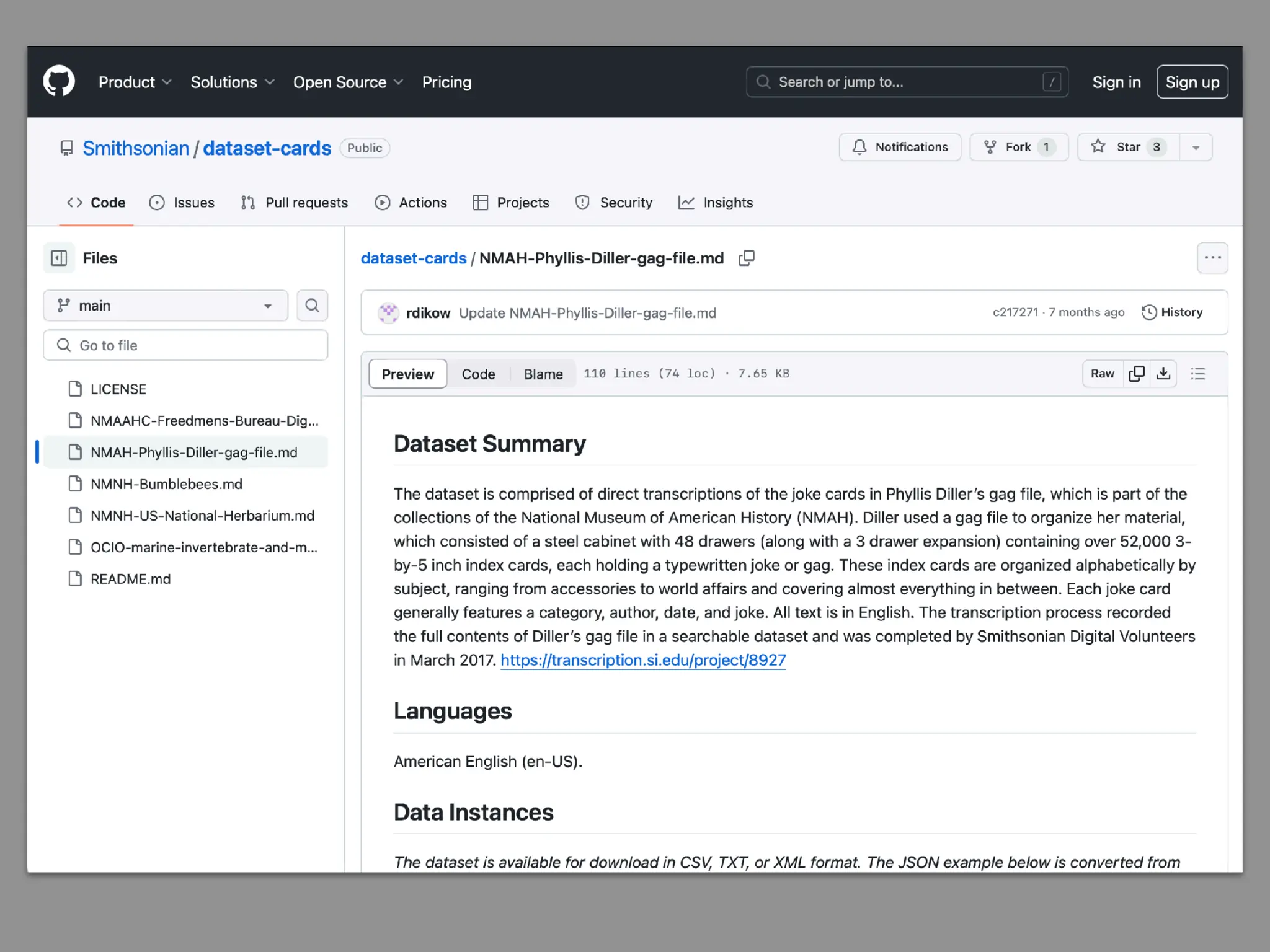Open the document outline icon
Screen dimensions: 1270x952
pos(1197,374)
